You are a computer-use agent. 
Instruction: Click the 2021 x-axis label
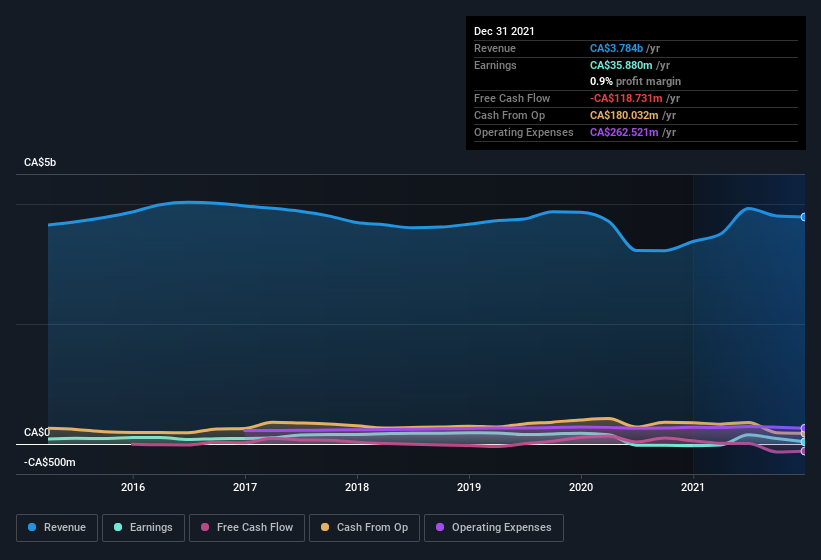point(693,487)
